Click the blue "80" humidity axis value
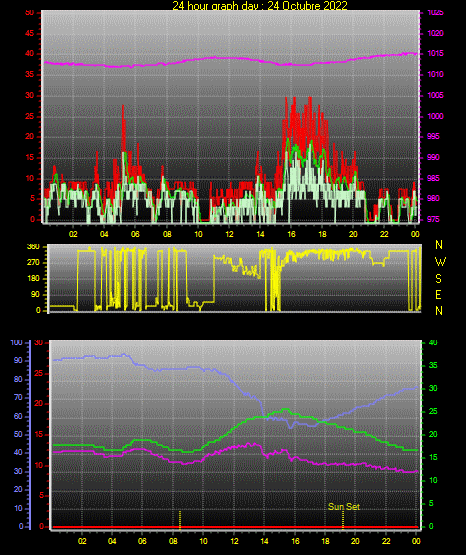The height and width of the screenshot is (555, 466). pyautogui.click(x=18, y=379)
